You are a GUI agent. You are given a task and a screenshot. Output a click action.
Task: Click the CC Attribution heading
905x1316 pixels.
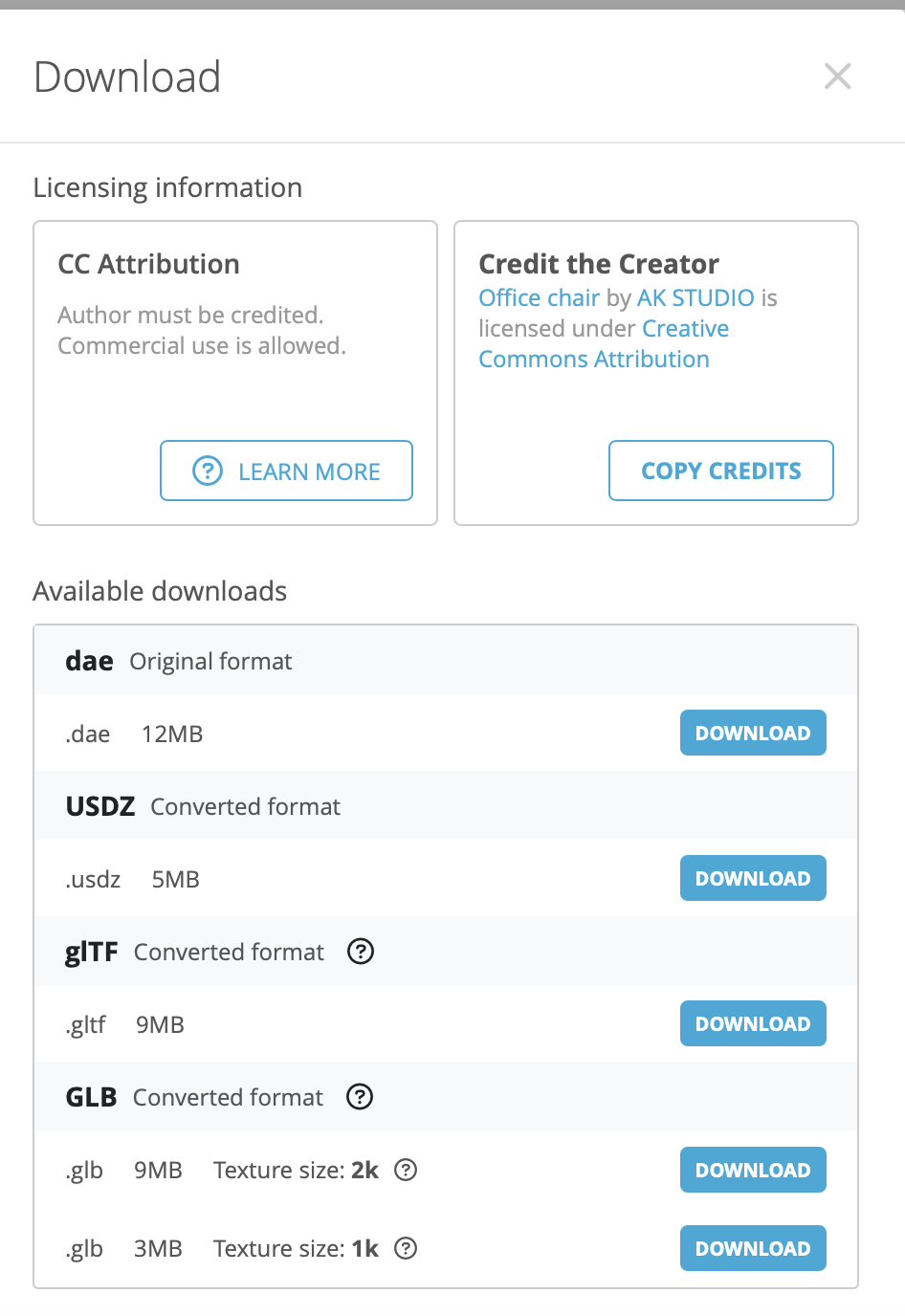pyautogui.click(x=149, y=264)
